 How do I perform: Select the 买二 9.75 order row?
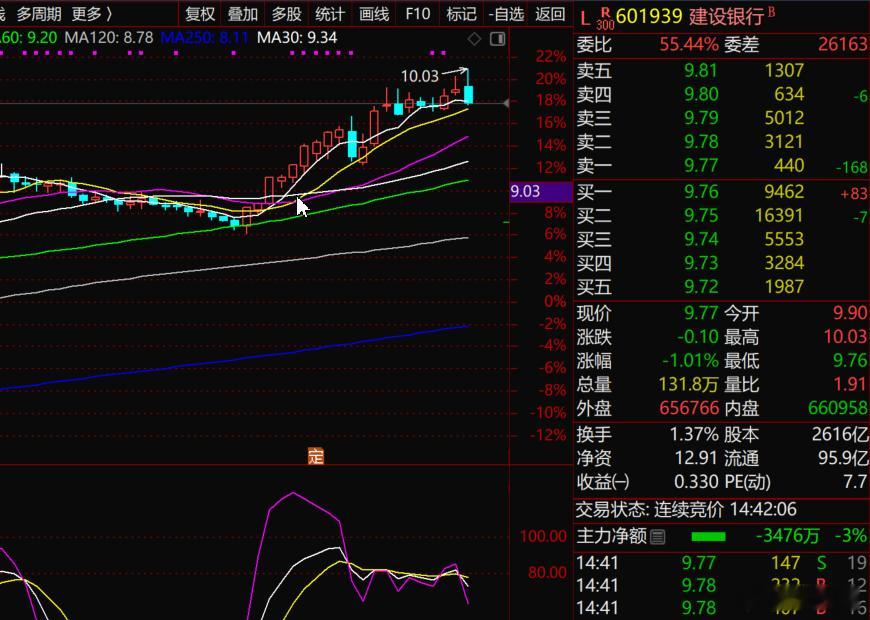pos(721,216)
